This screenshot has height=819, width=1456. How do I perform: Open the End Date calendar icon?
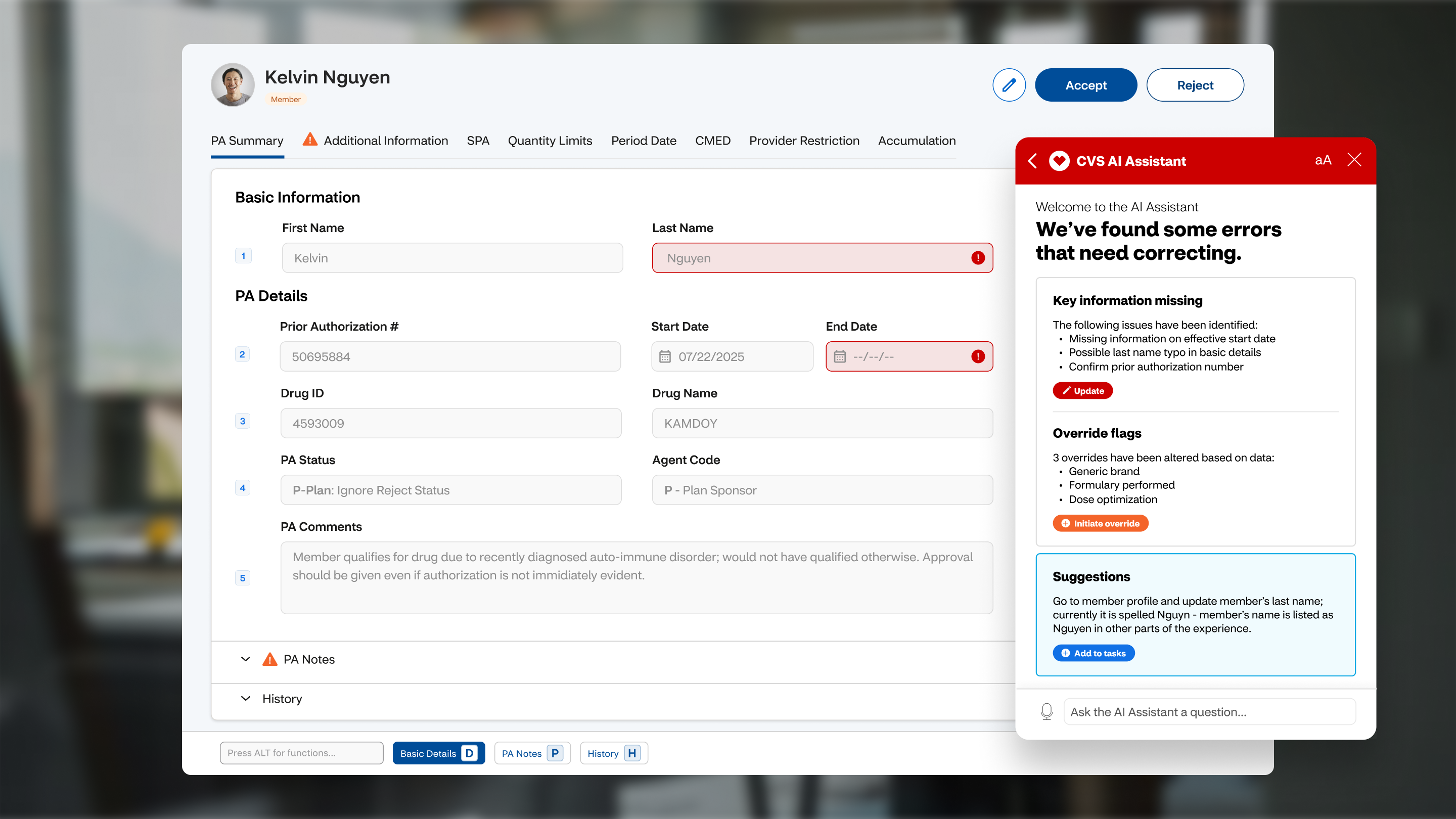tap(840, 356)
